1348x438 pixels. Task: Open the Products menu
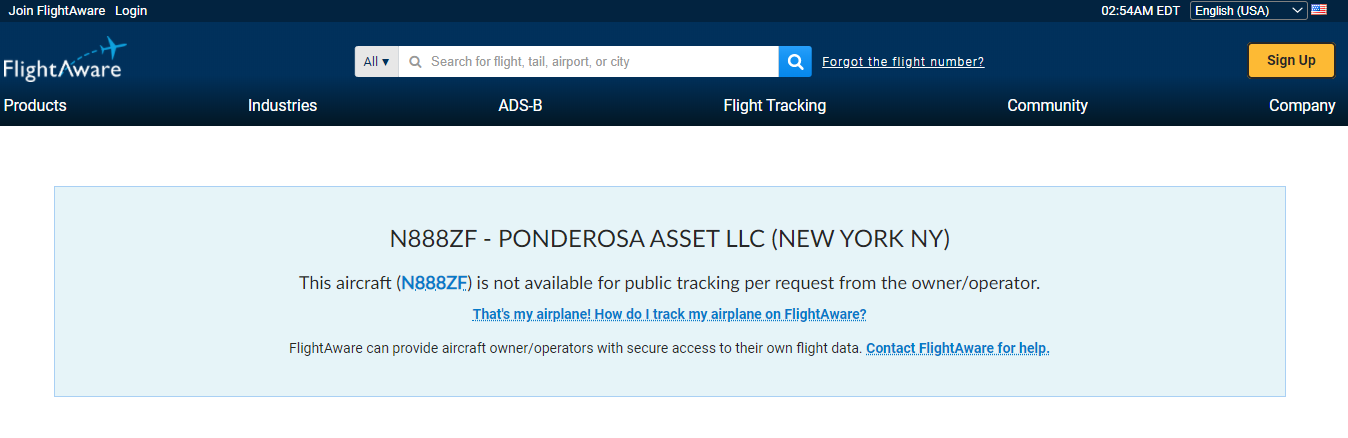point(35,105)
